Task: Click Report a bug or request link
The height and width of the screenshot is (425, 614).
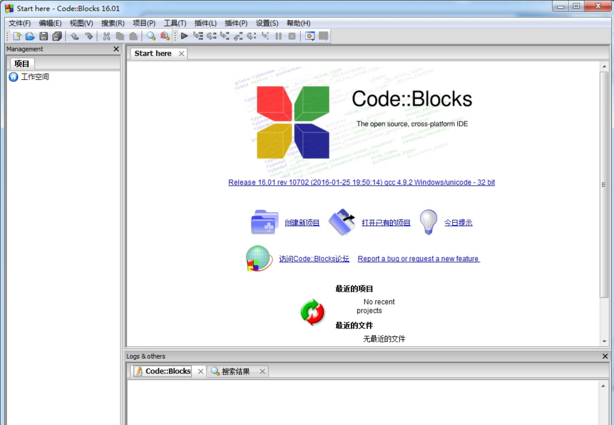Action: [x=419, y=259]
